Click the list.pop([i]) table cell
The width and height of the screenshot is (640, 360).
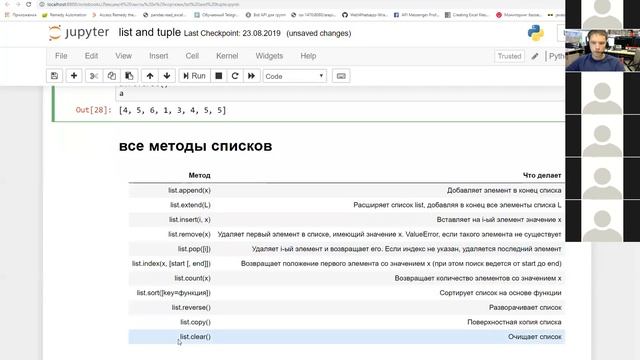tap(194, 249)
